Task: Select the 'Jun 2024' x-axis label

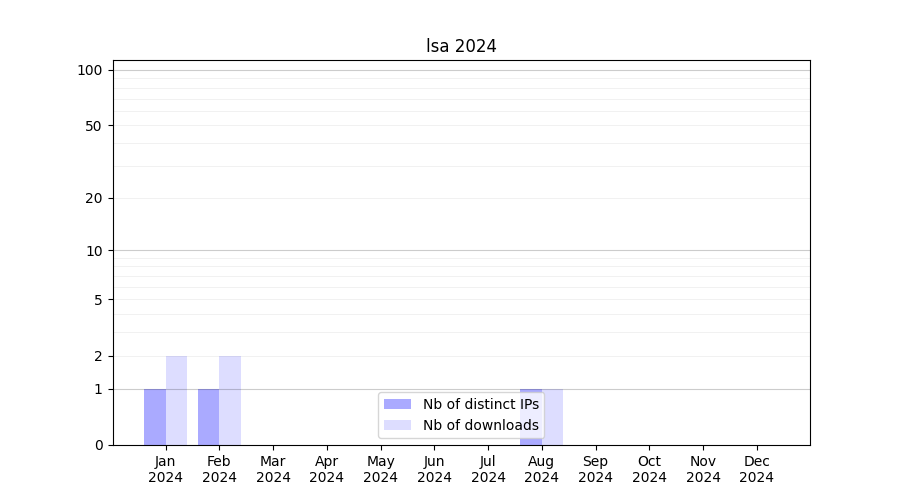Action: pyautogui.click(x=434, y=469)
